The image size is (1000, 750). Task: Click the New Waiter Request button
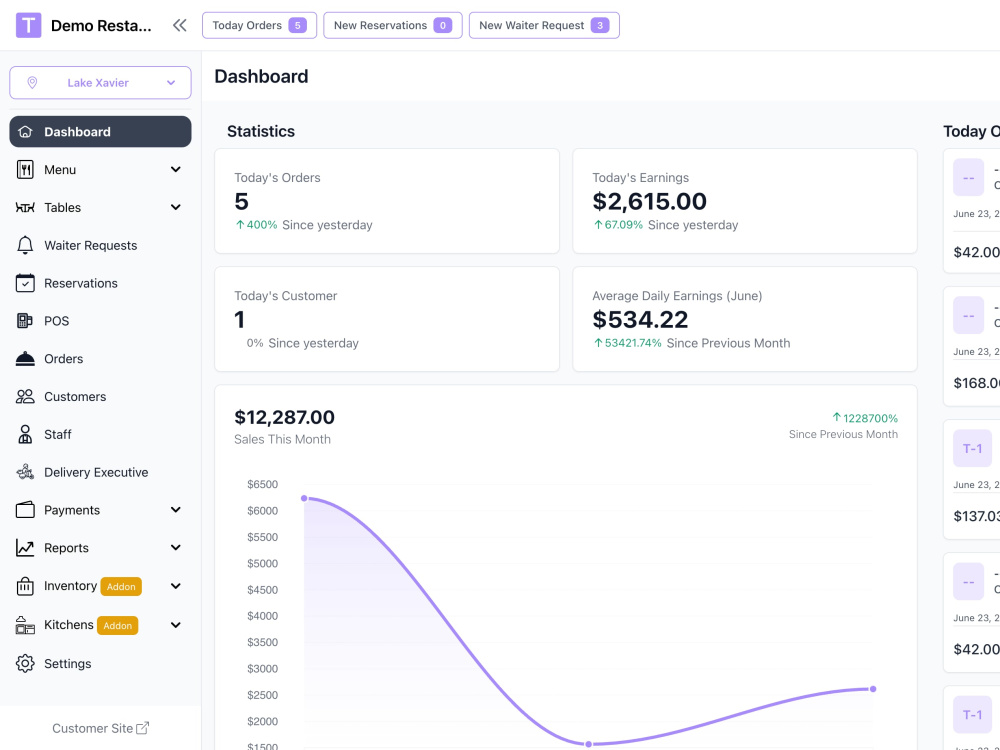pyautogui.click(x=544, y=26)
